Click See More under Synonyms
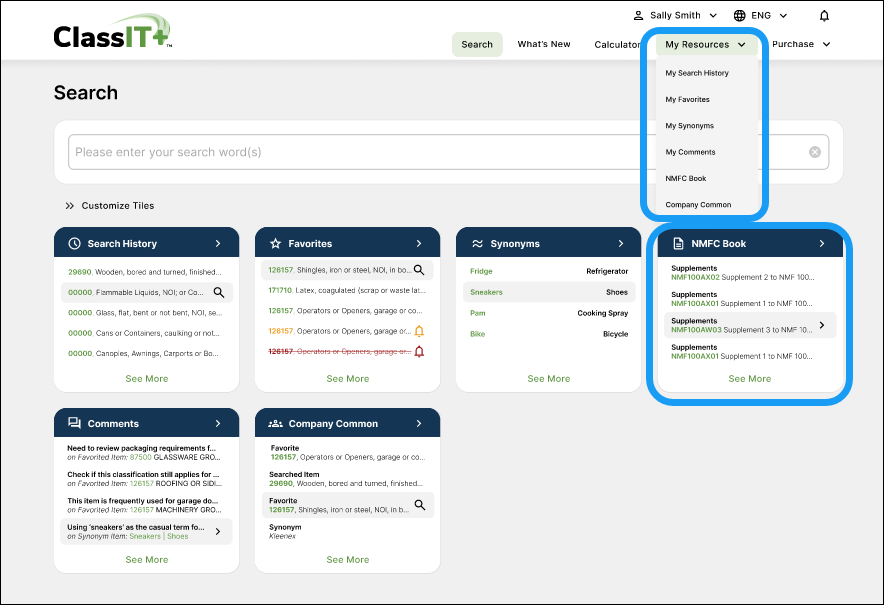Screen dimensions: 884x605 549,379
